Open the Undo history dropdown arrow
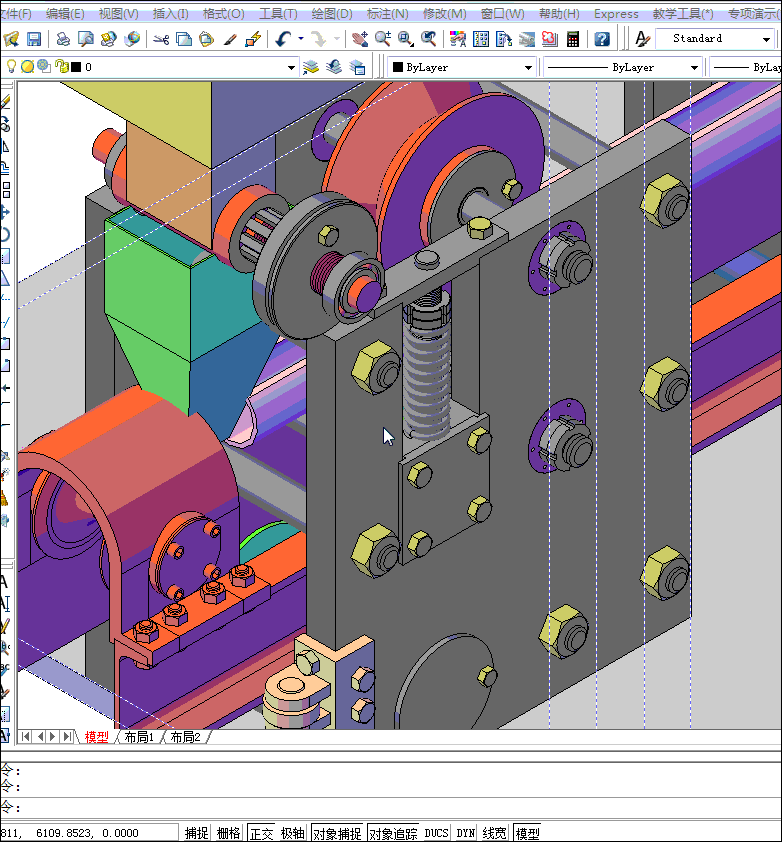This screenshot has height=842, width=782. (x=301, y=39)
